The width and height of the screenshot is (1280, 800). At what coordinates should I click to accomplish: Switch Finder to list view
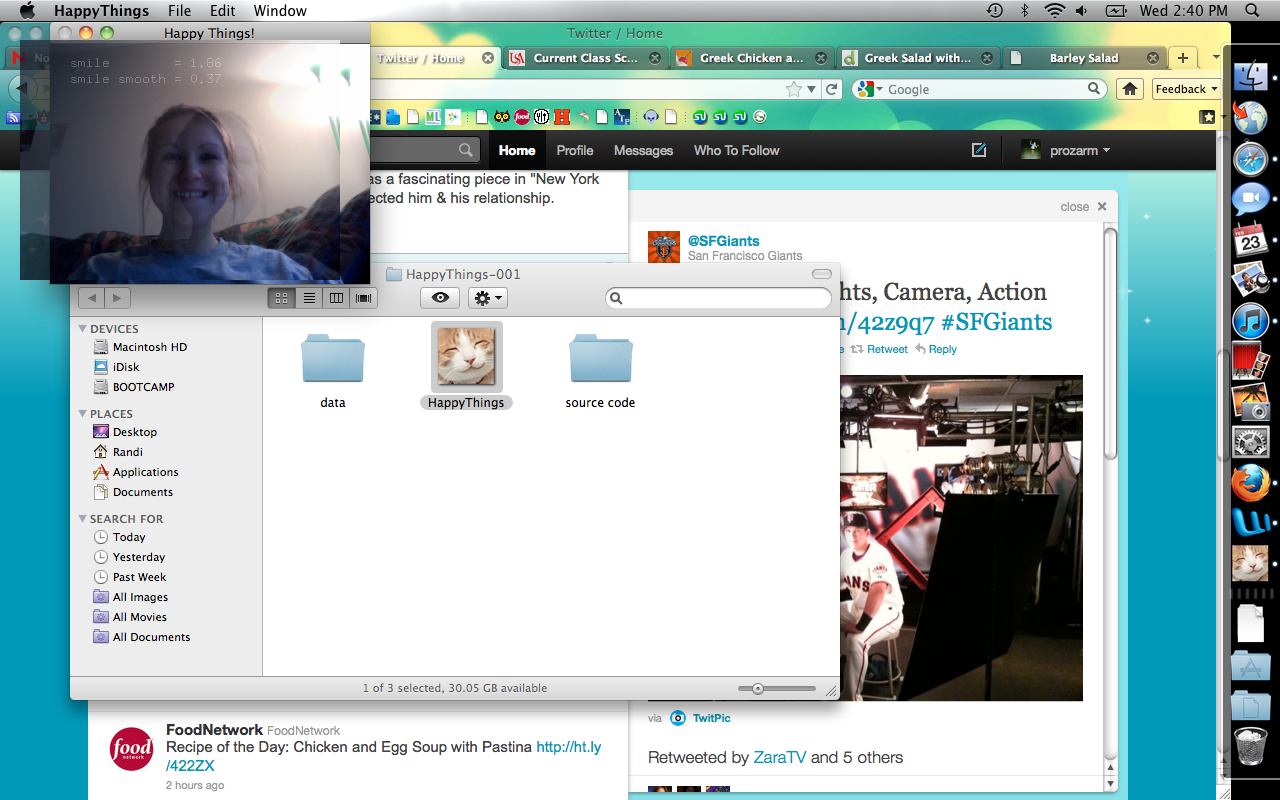pos(309,298)
